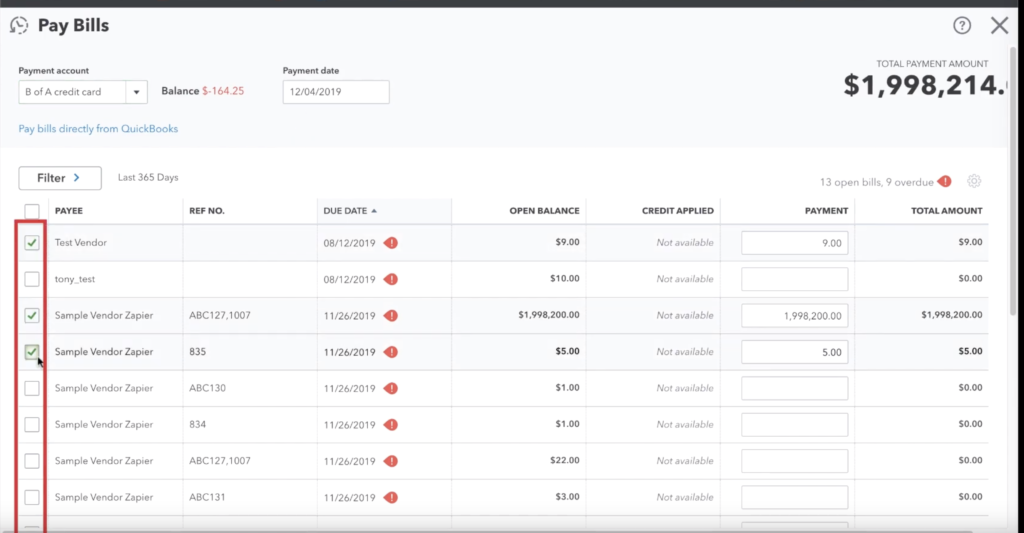This screenshot has height=533, width=1024.
Task: Click the empty payment field for tony_test
Action: tap(794, 280)
